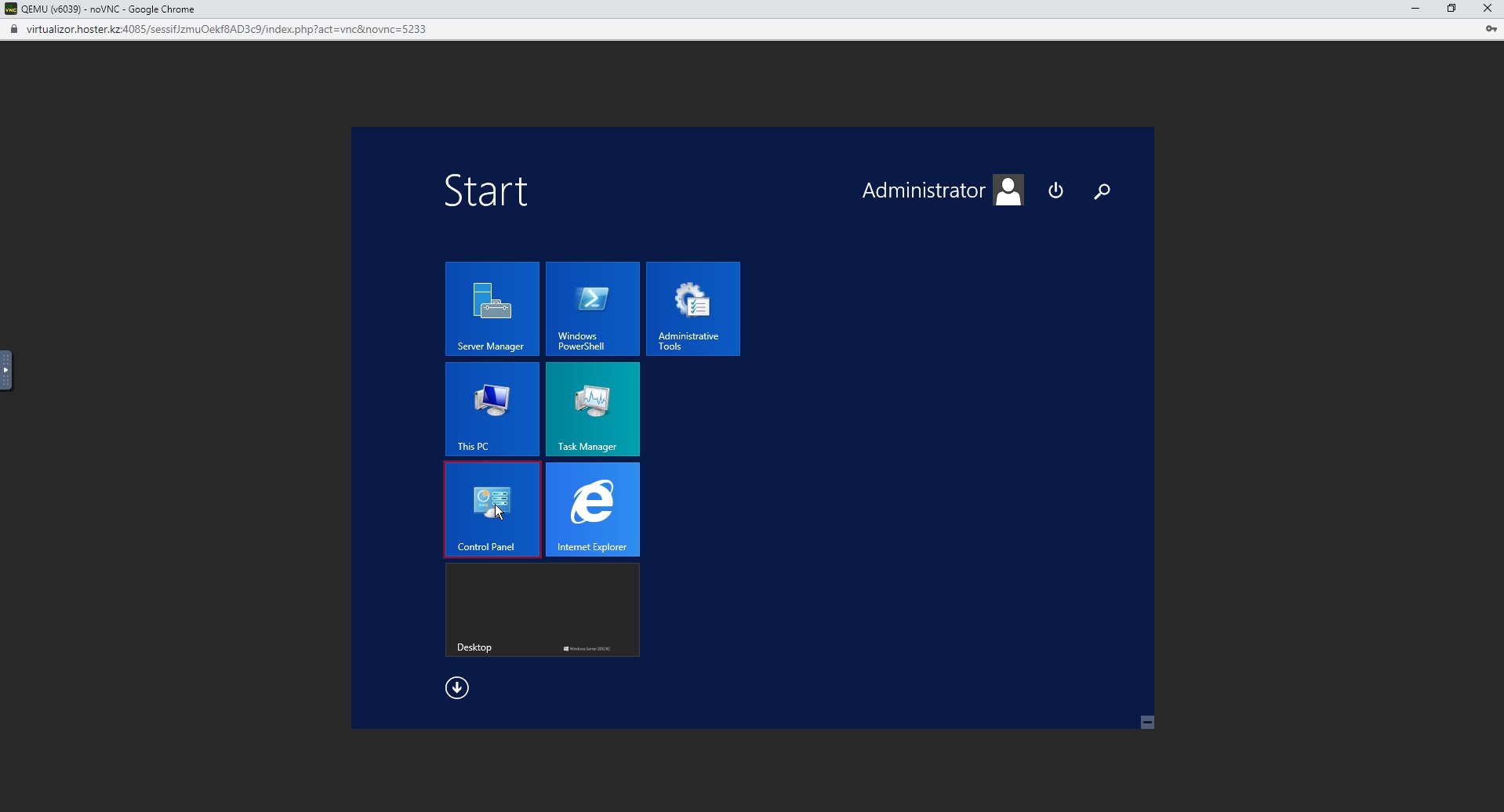The width and height of the screenshot is (1504, 812).
Task: Click the site security lock icon
Action: 14,29
